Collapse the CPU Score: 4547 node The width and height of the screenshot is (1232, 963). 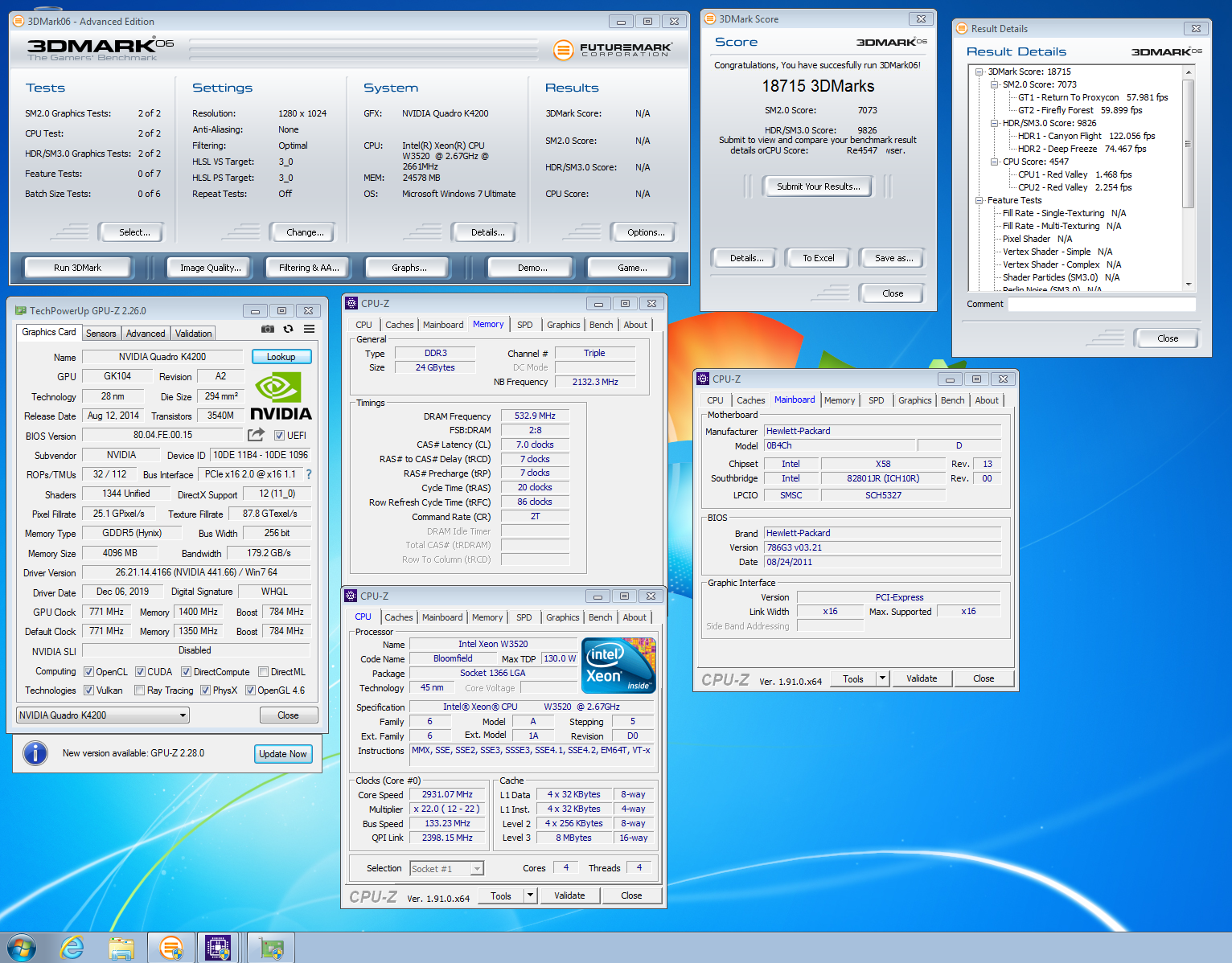(x=994, y=162)
